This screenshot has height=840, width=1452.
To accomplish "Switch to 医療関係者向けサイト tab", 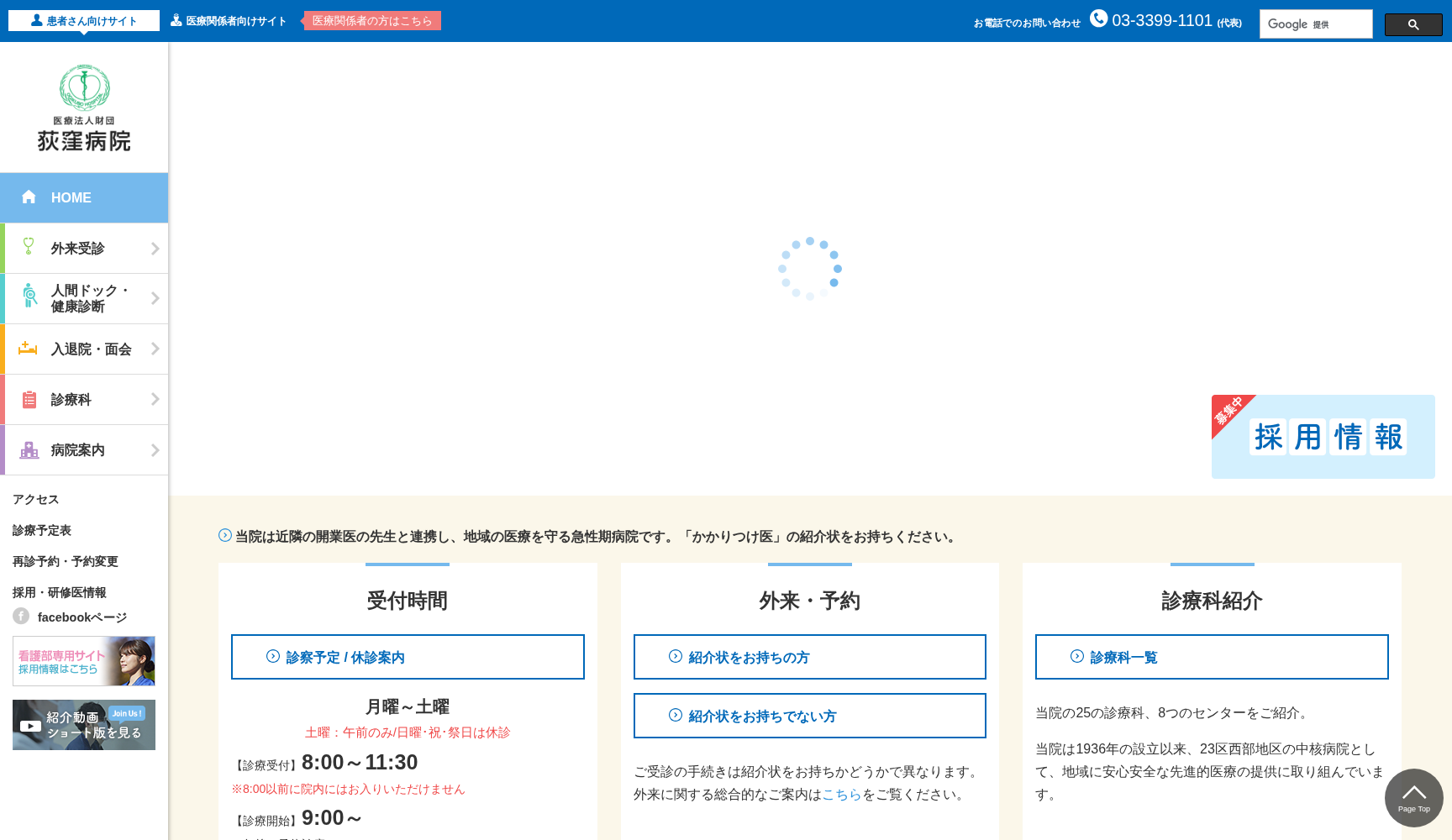I will pos(228,19).
